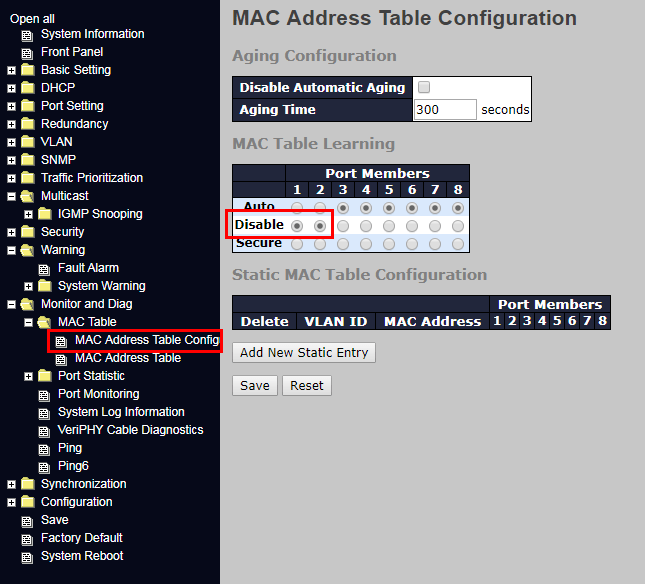Select Secure learning for port 8
645x584 pixels.
pos(458,244)
